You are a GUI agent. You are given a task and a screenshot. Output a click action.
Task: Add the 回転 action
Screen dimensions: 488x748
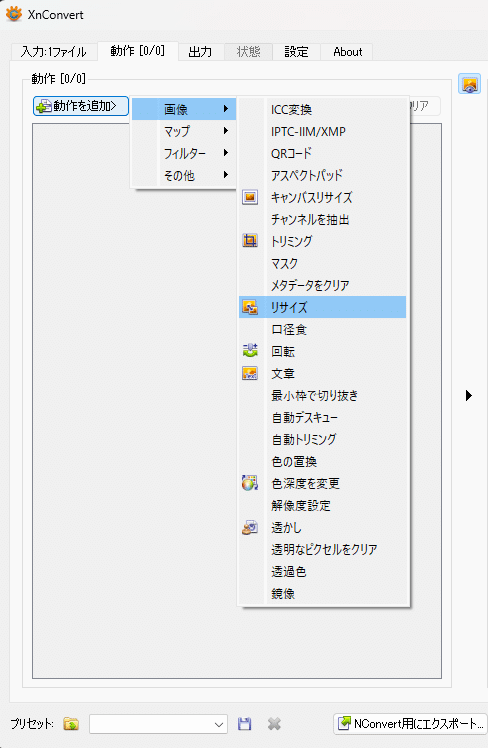pyautogui.click(x=322, y=351)
